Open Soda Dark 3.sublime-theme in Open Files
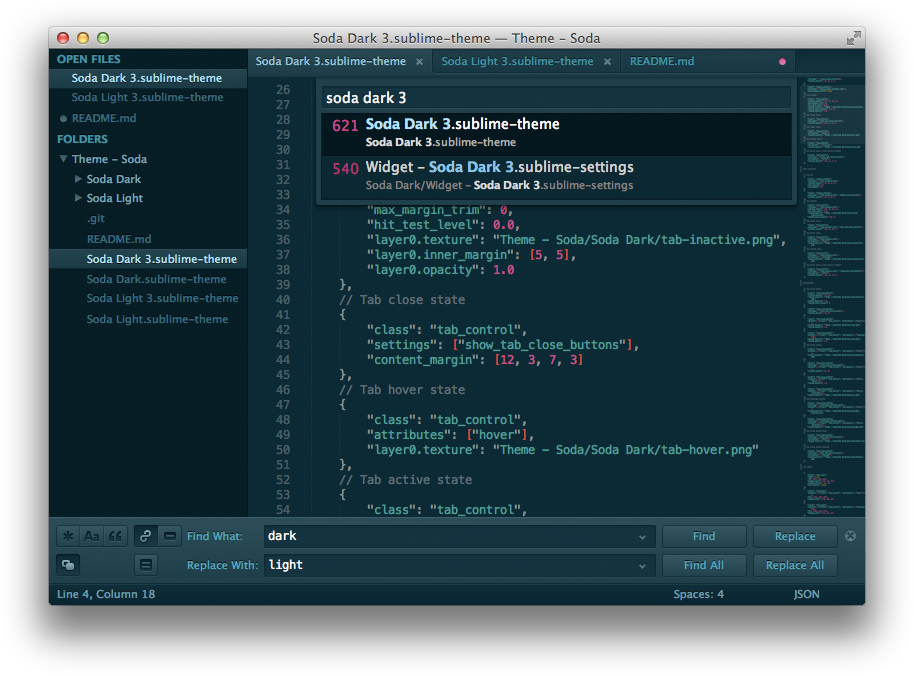914x676 pixels. click(148, 78)
